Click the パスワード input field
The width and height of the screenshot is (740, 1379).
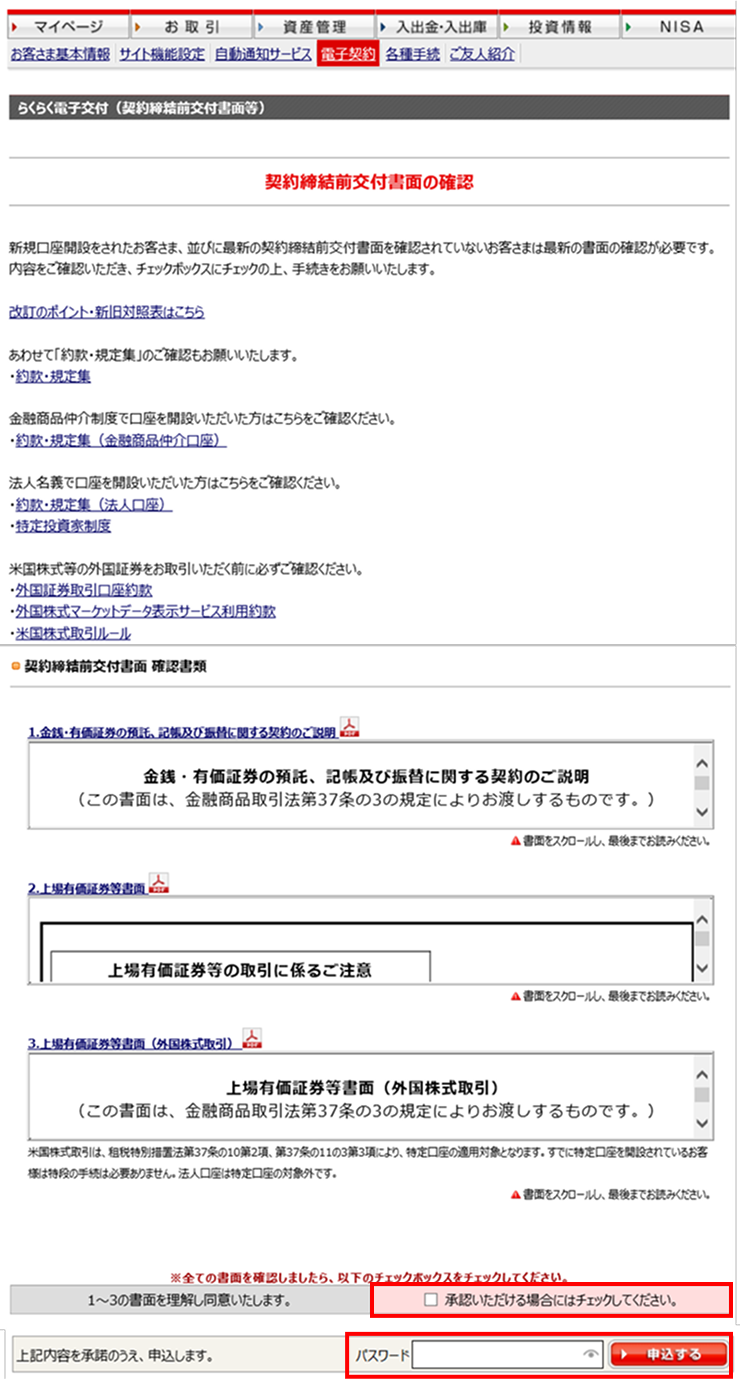tap(497, 1355)
